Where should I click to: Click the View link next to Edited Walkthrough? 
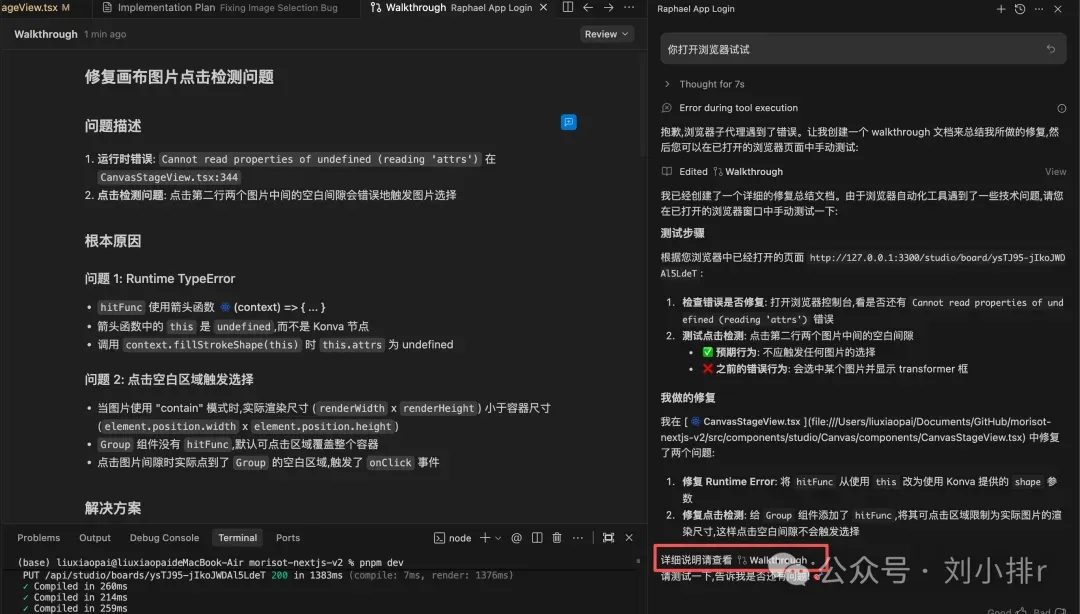[1055, 171]
